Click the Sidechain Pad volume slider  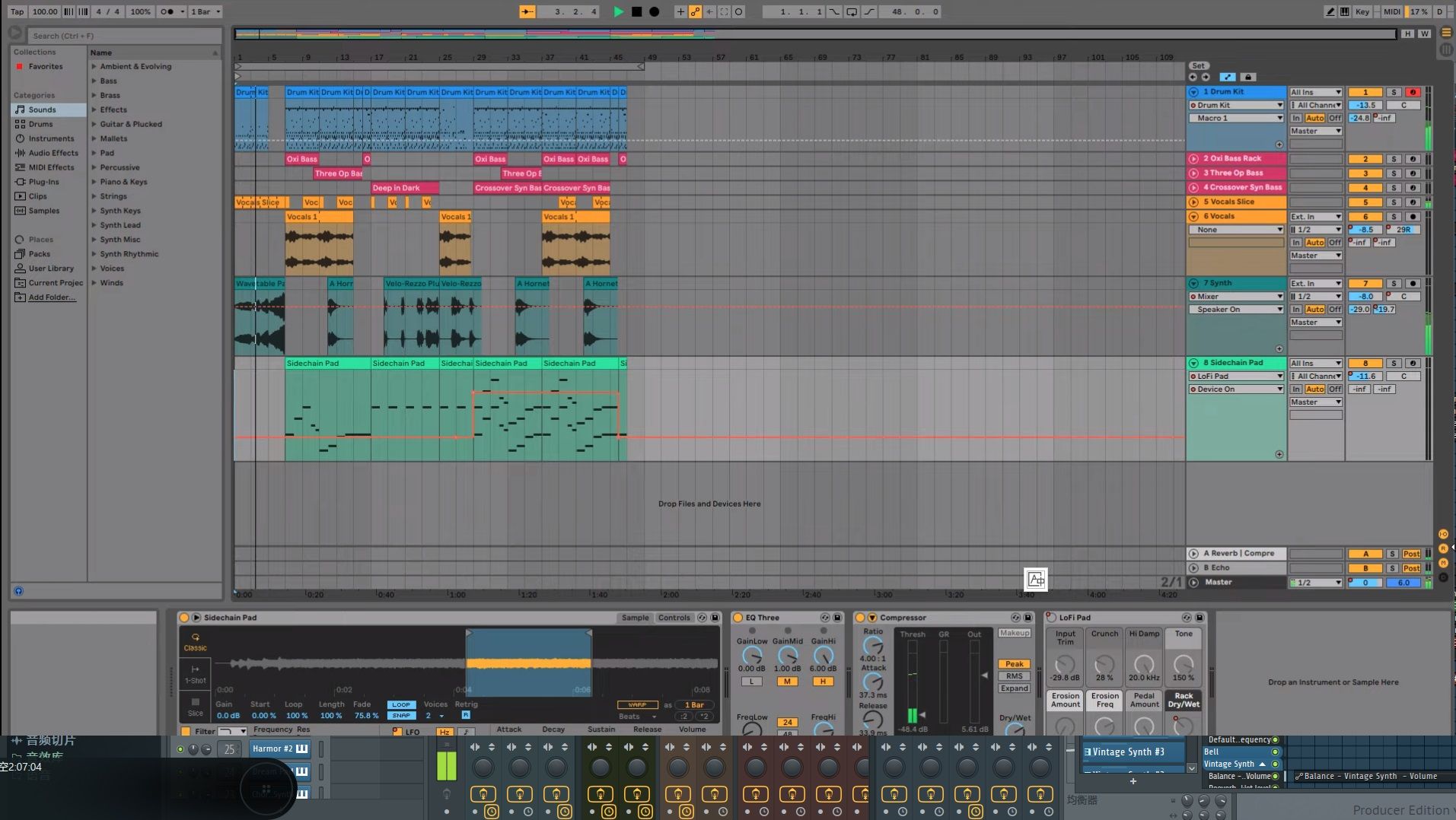tap(1365, 376)
